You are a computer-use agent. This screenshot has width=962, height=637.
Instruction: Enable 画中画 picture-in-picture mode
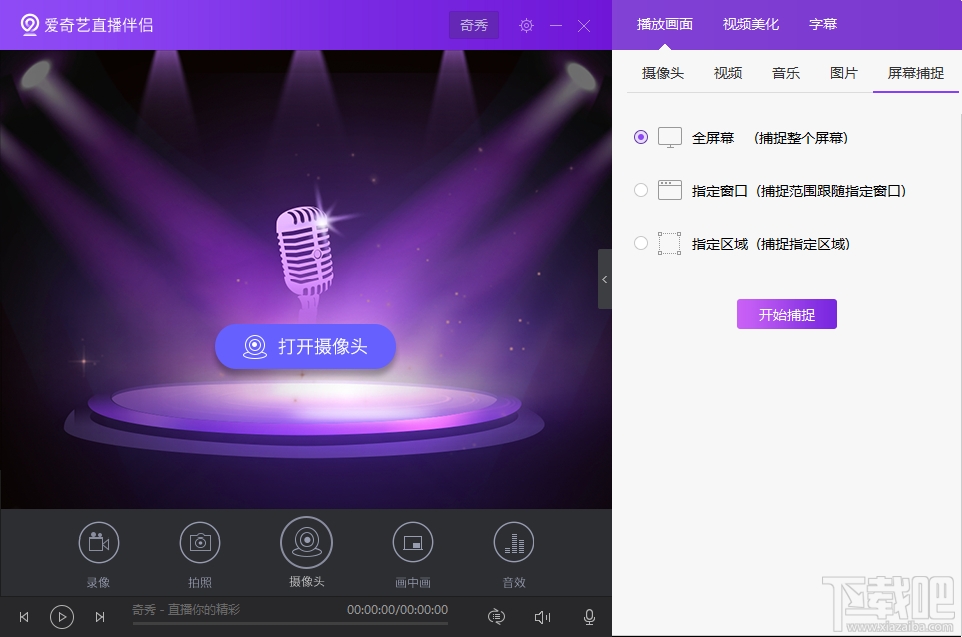click(413, 542)
